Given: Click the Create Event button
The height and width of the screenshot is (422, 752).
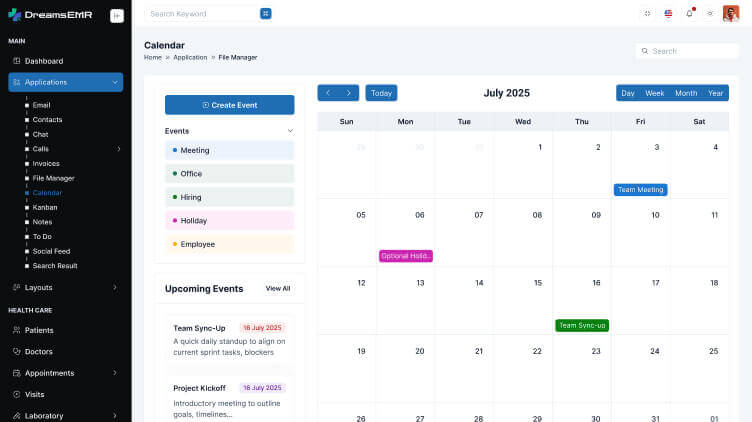Looking at the screenshot, I should pos(230,105).
